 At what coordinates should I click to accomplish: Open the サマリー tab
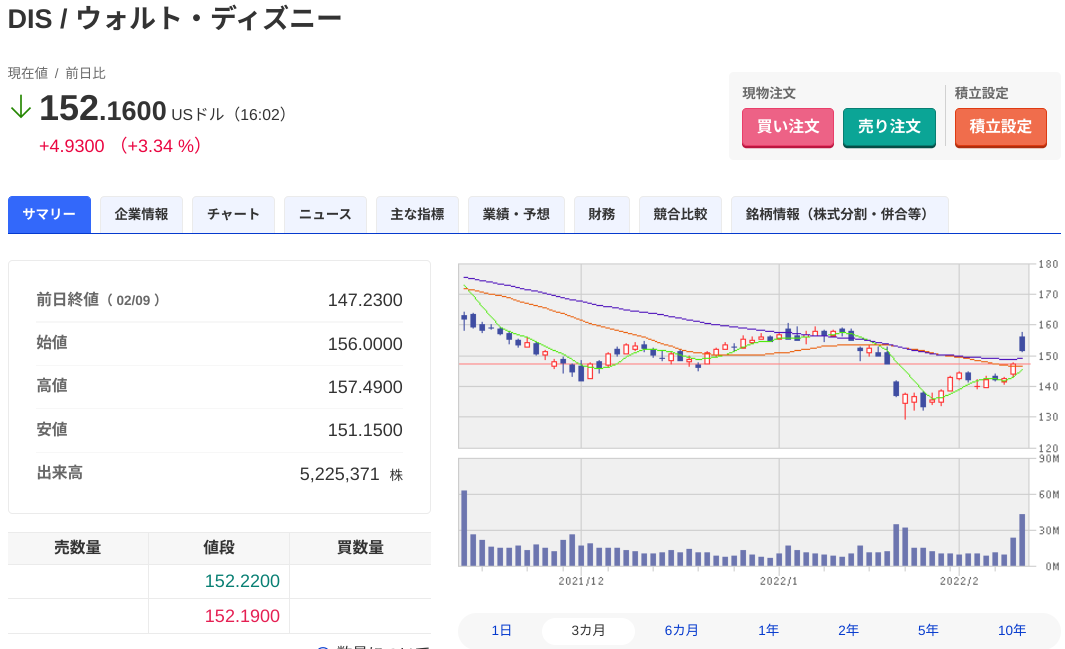pyautogui.click(x=50, y=215)
